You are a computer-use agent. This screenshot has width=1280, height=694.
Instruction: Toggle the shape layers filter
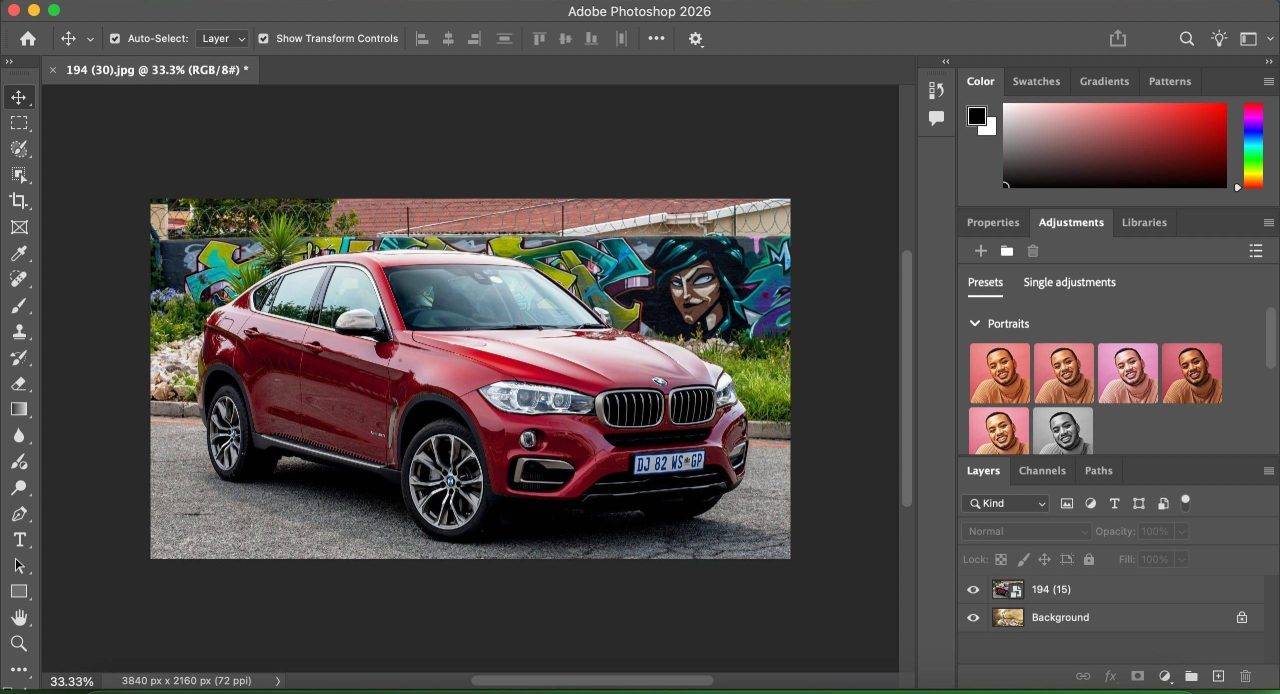tap(1139, 504)
